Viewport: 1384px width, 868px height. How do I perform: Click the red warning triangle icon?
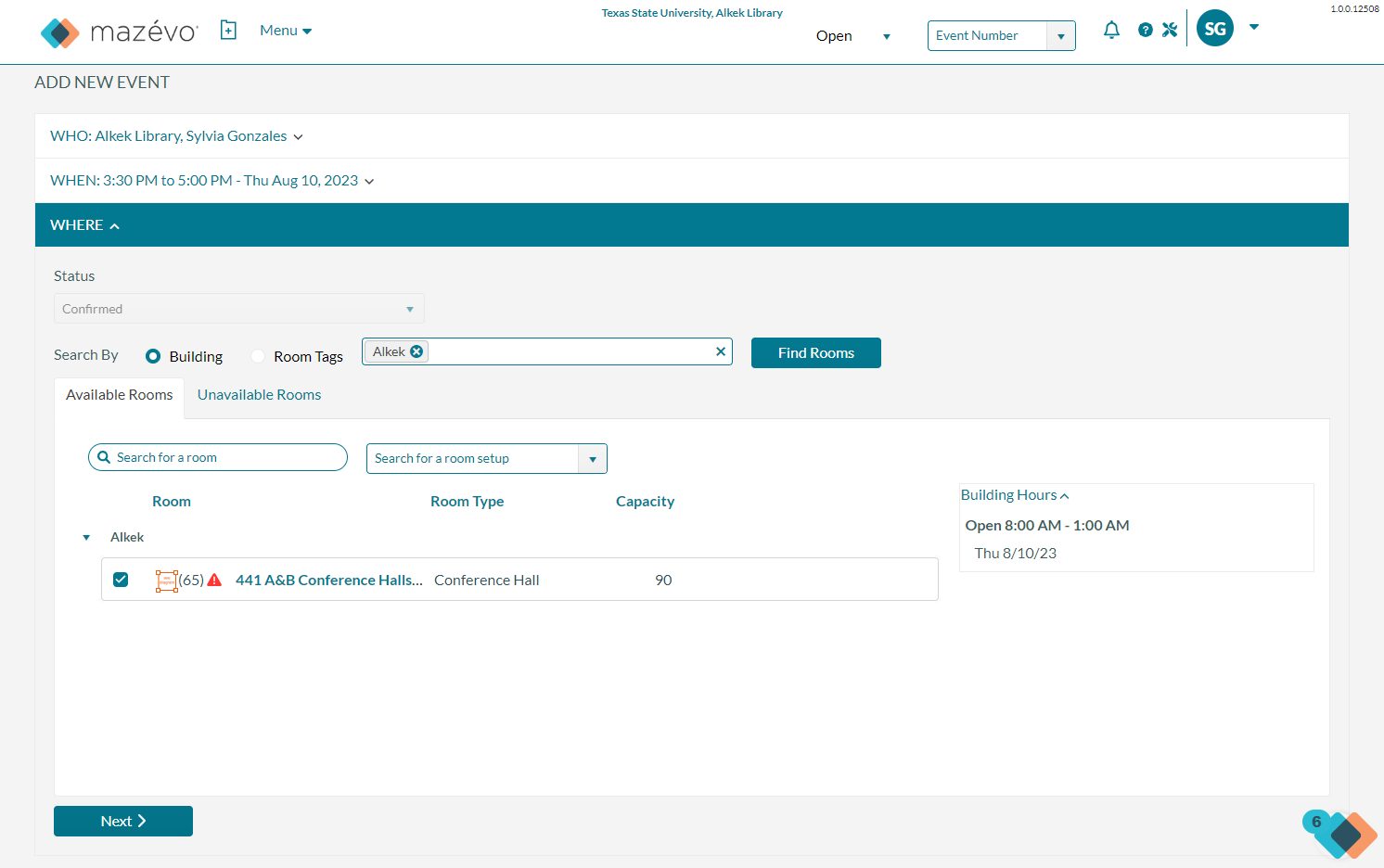(214, 580)
